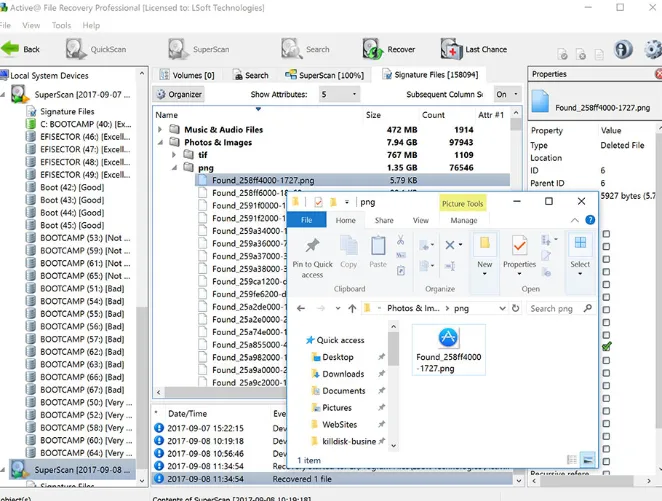Open the info icon in main toolbar
The image size is (662, 501).
click(x=623, y=49)
